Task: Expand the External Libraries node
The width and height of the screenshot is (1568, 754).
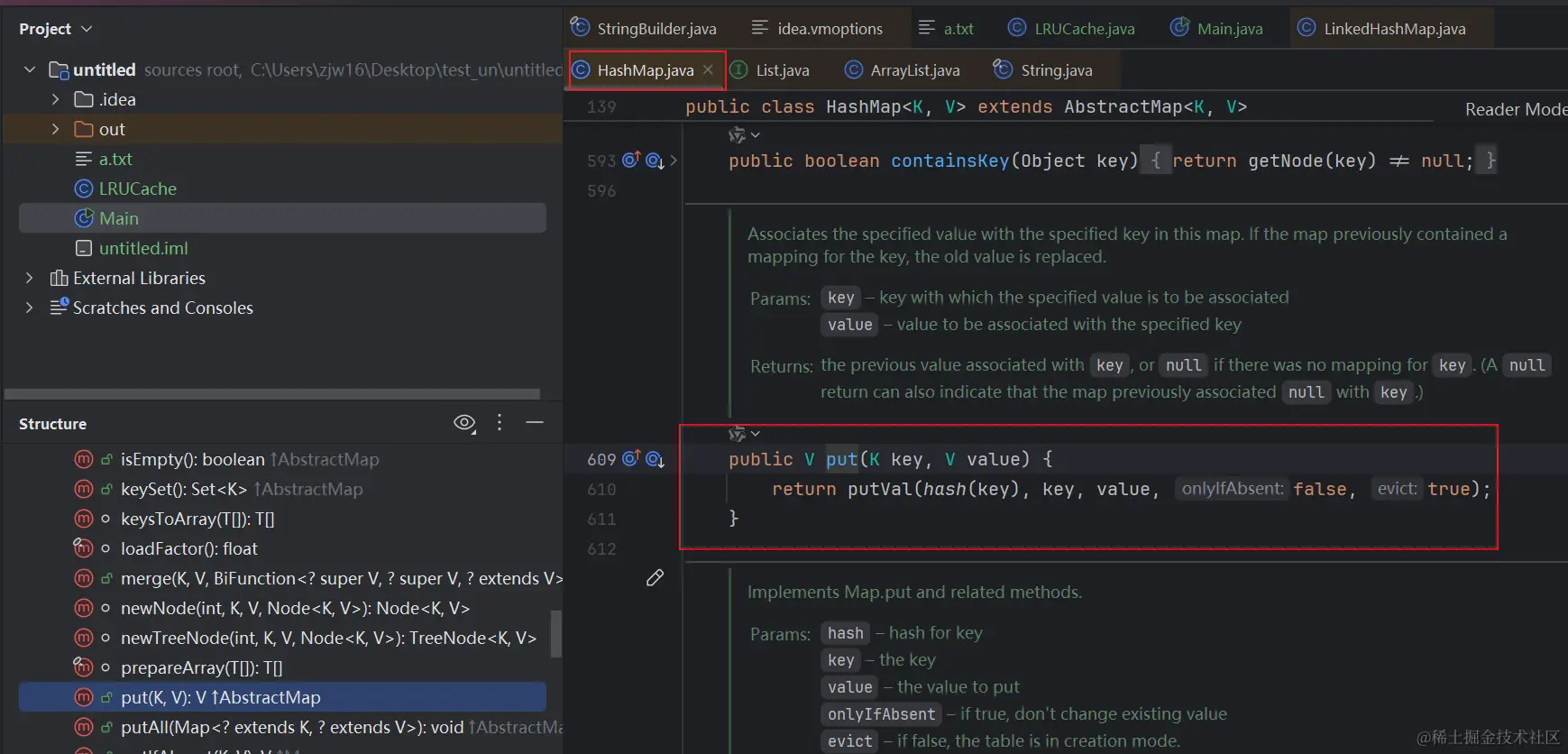Action: pyautogui.click(x=30, y=278)
